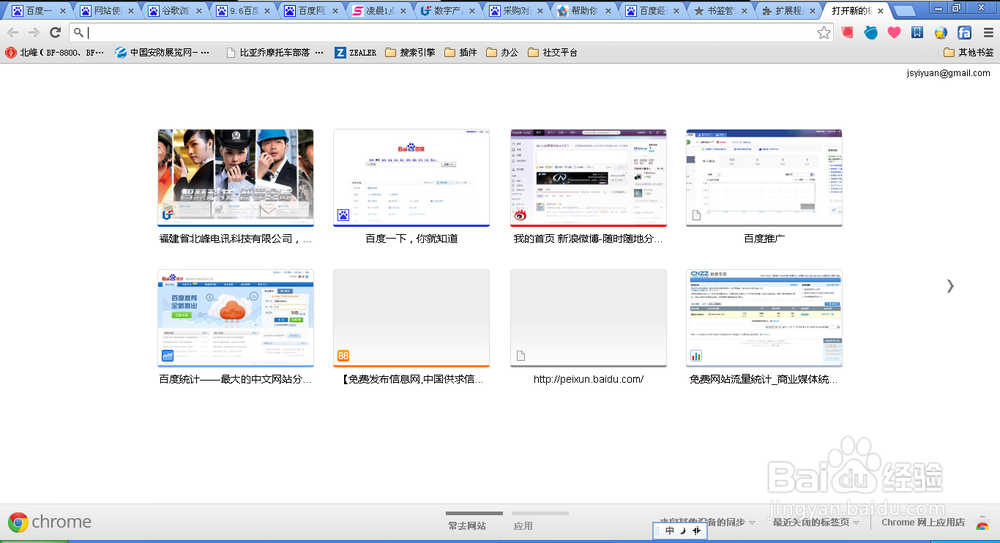This screenshot has height=543, width=1000.
Task: Open the http://peixun.baidu.com/ caption link
Action: (x=588, y=379)
